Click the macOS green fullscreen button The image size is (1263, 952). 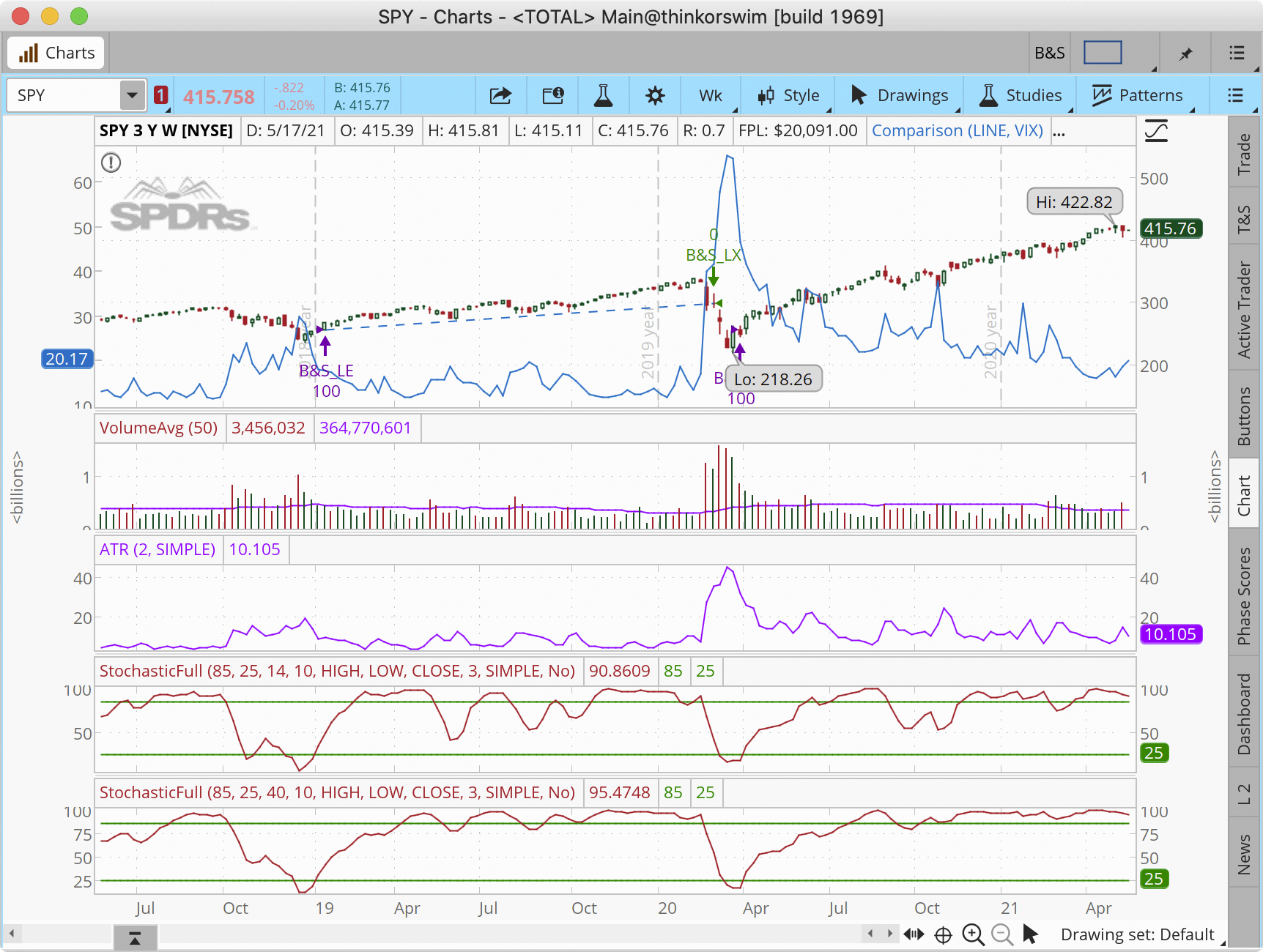click(79, 16)
